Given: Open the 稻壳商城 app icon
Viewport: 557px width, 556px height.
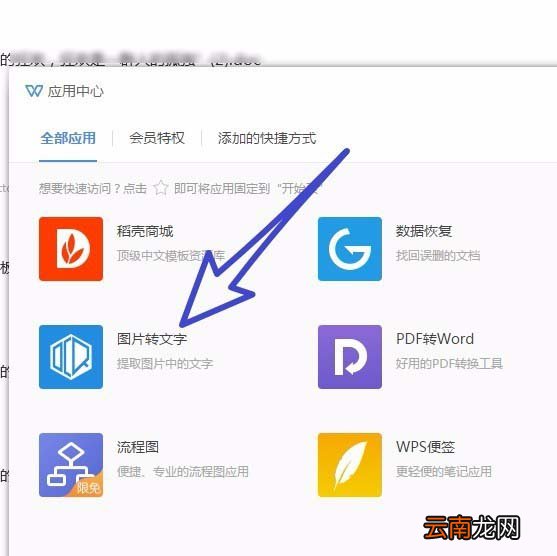Looking at the screenshot, I should 71,249.
